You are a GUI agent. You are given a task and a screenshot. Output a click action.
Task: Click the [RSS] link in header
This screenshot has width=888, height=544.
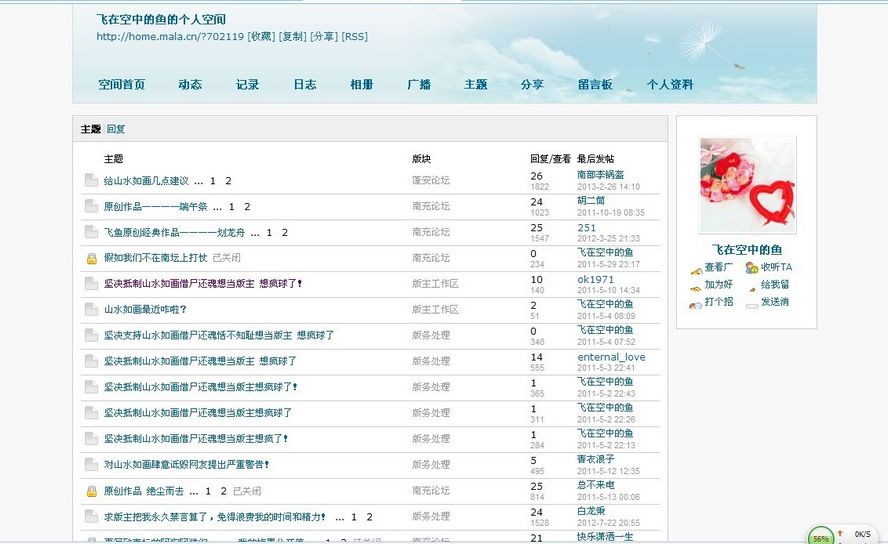click(x=354, y=37)
